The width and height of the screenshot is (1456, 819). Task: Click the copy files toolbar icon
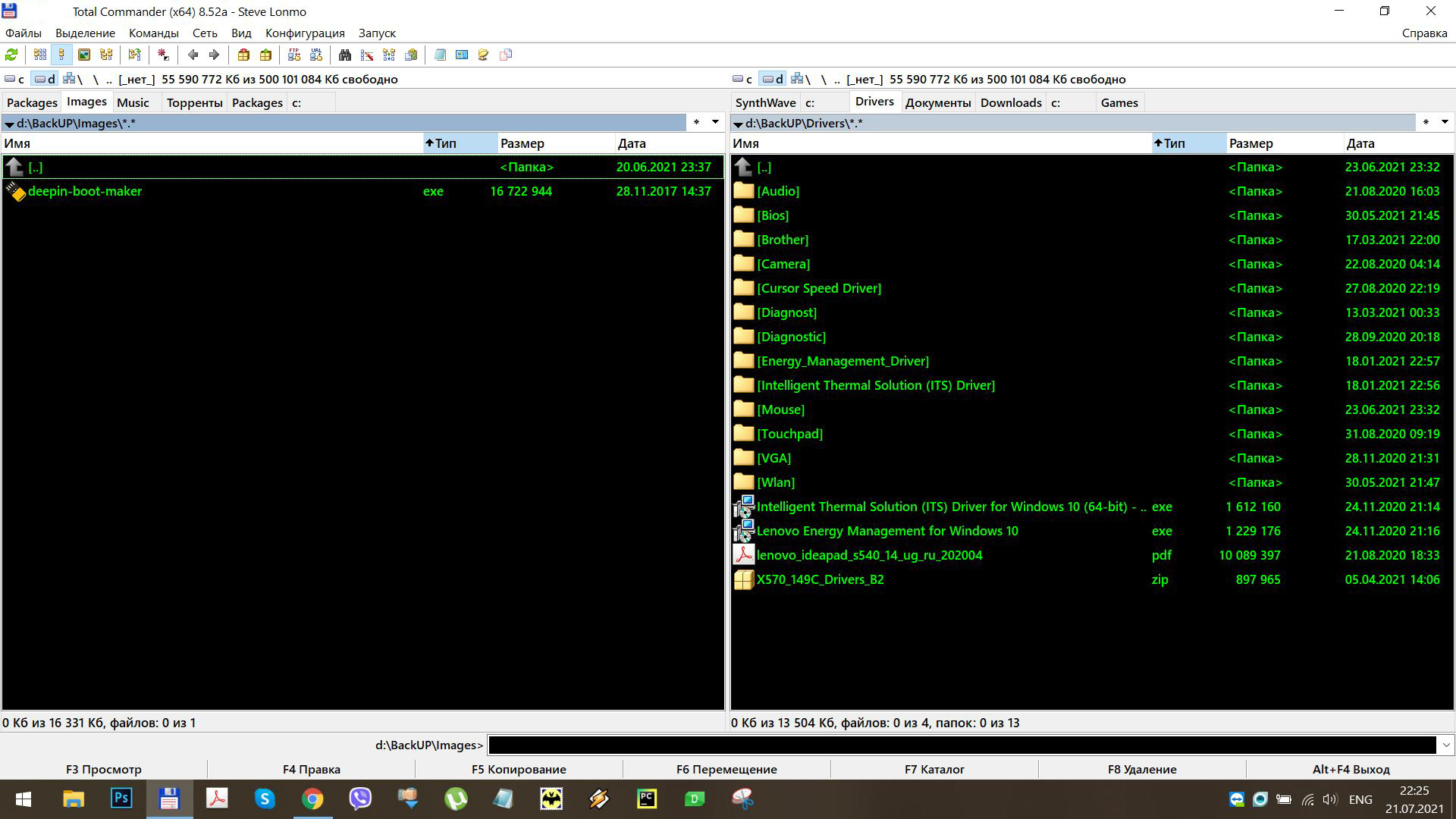pyautogui.click(x=505, y=55)
